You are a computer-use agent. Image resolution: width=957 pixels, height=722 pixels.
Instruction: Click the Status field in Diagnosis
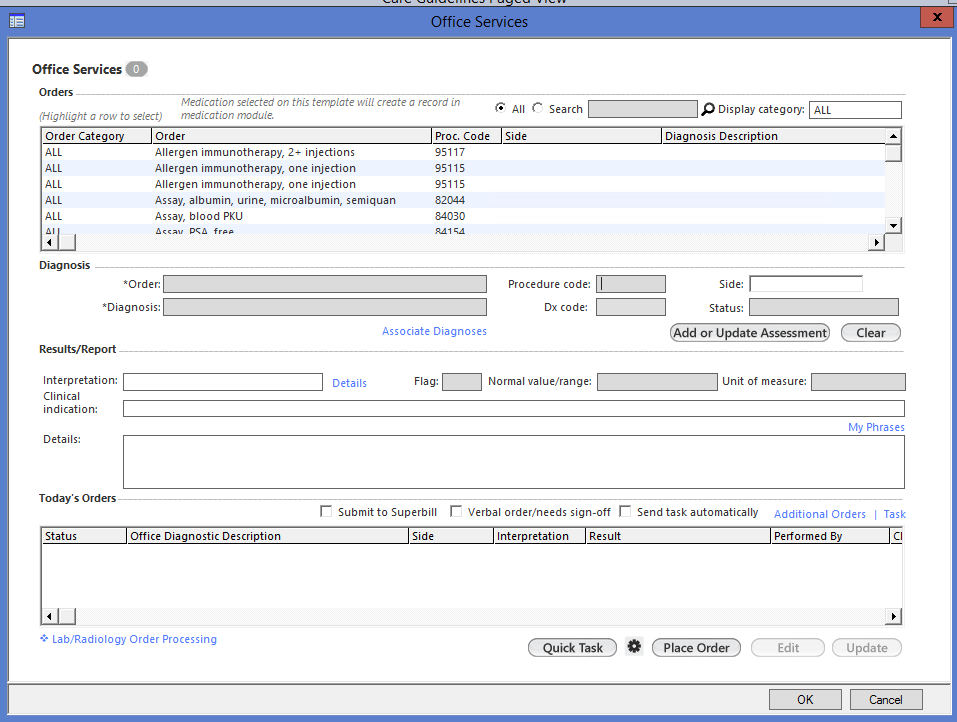tap(824, 308)
